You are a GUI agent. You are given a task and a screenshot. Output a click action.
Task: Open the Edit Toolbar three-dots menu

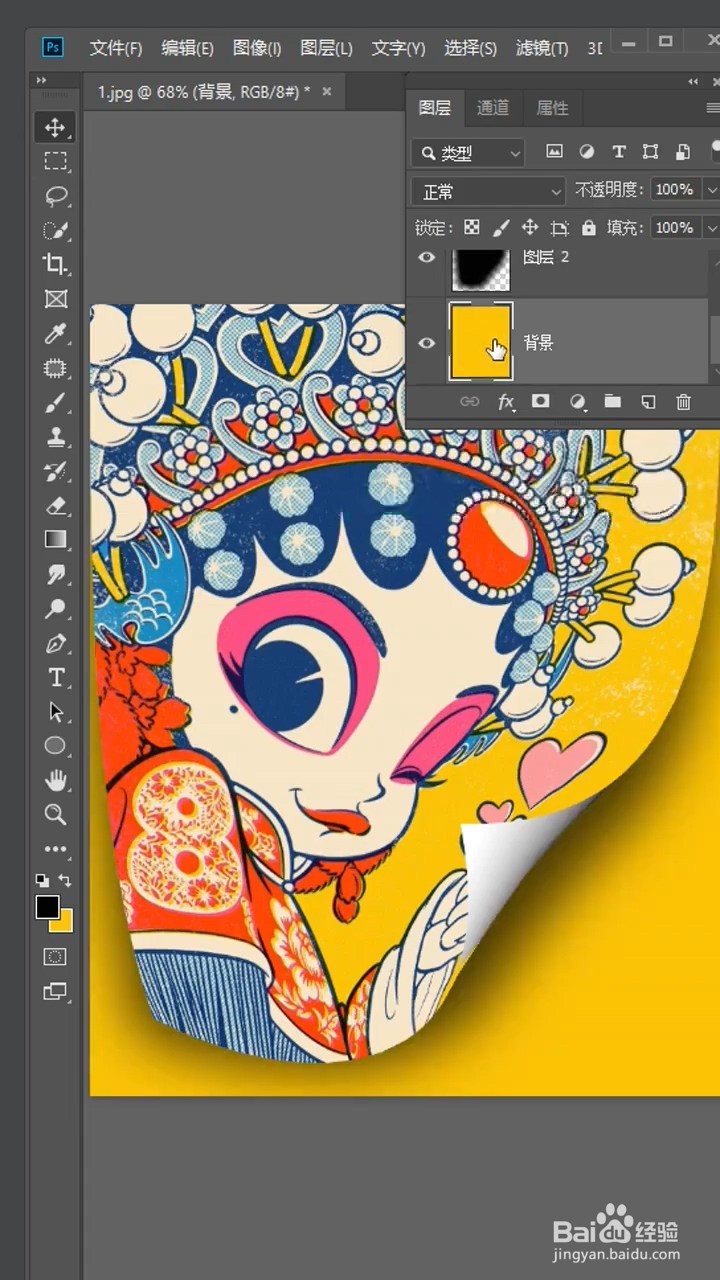55,849
